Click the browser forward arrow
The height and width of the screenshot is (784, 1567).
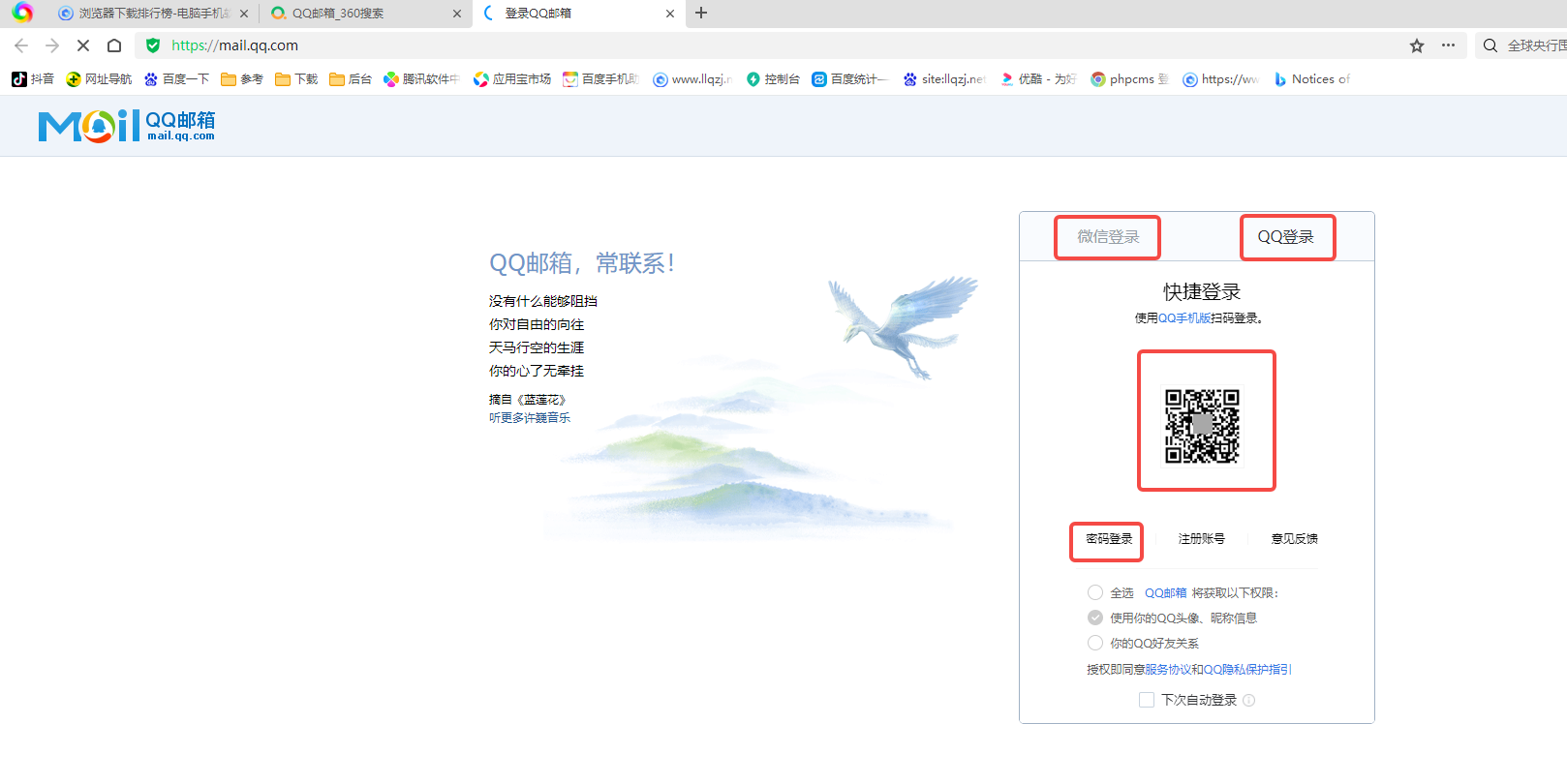(52, 45)
